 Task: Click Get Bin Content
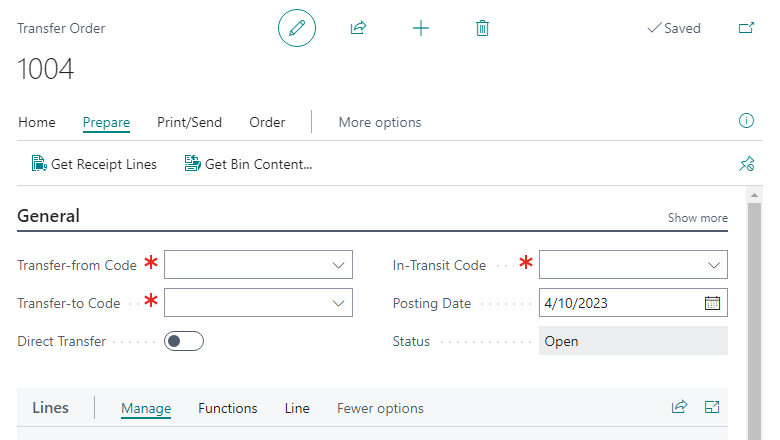point(248,164)
